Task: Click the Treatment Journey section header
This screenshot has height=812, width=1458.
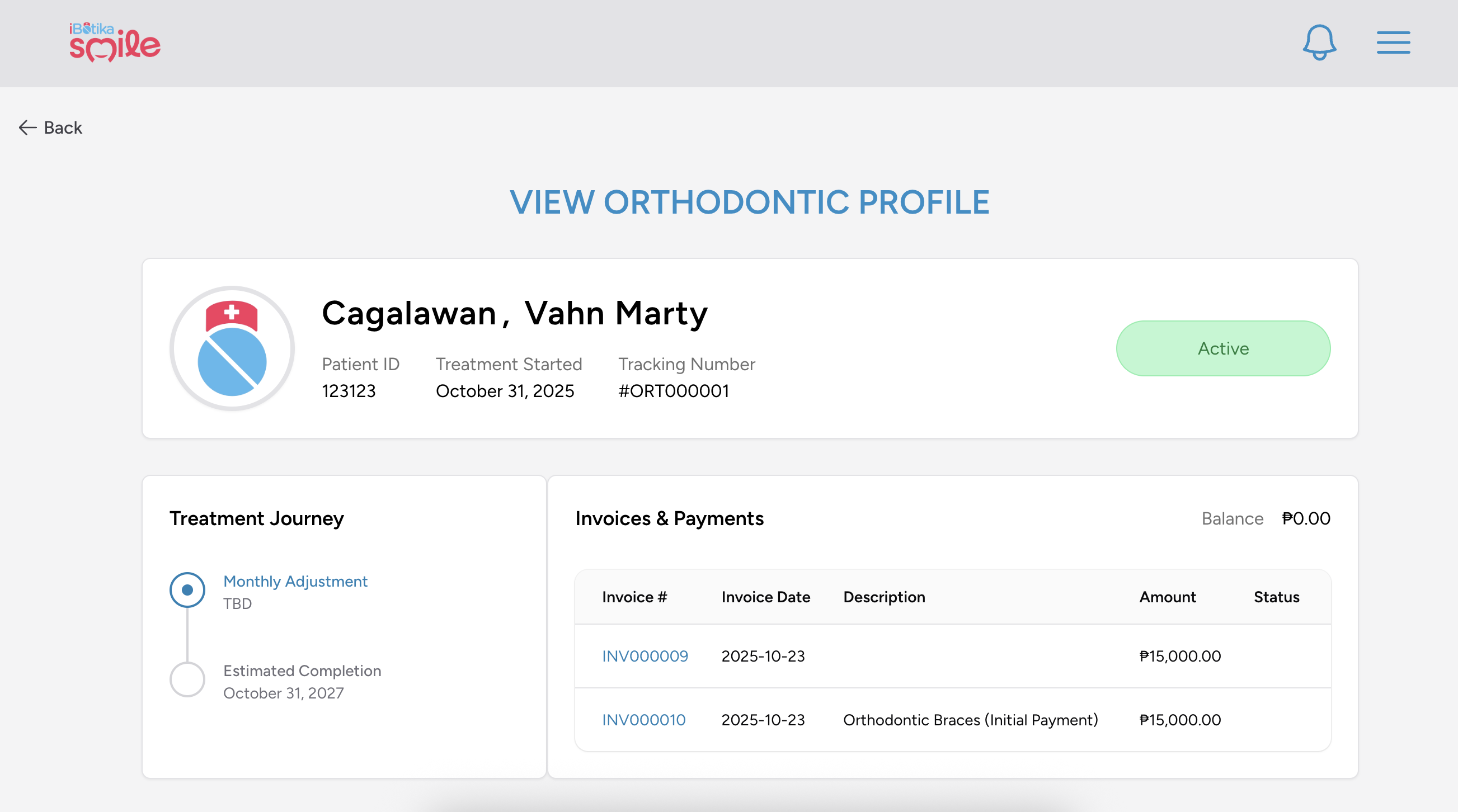Action: pos(256,518)
